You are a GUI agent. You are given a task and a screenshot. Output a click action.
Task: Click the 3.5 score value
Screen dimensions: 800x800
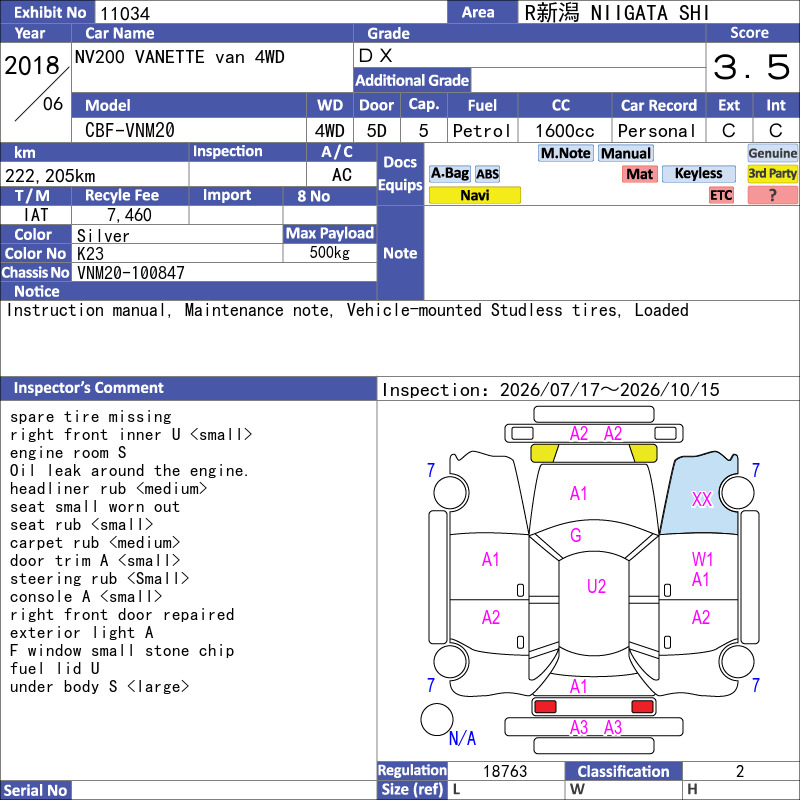751,67
